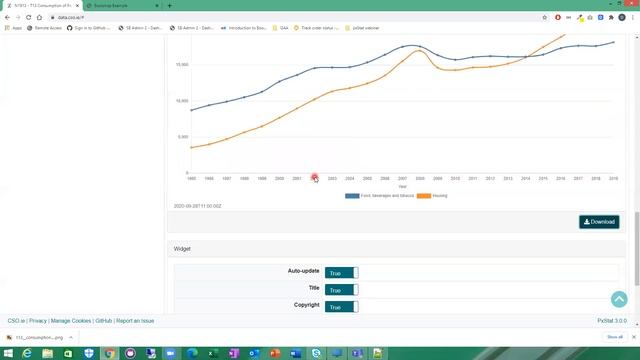
Task: Open options for downloaded t13_consumption png file
Action: pos(71,338)
